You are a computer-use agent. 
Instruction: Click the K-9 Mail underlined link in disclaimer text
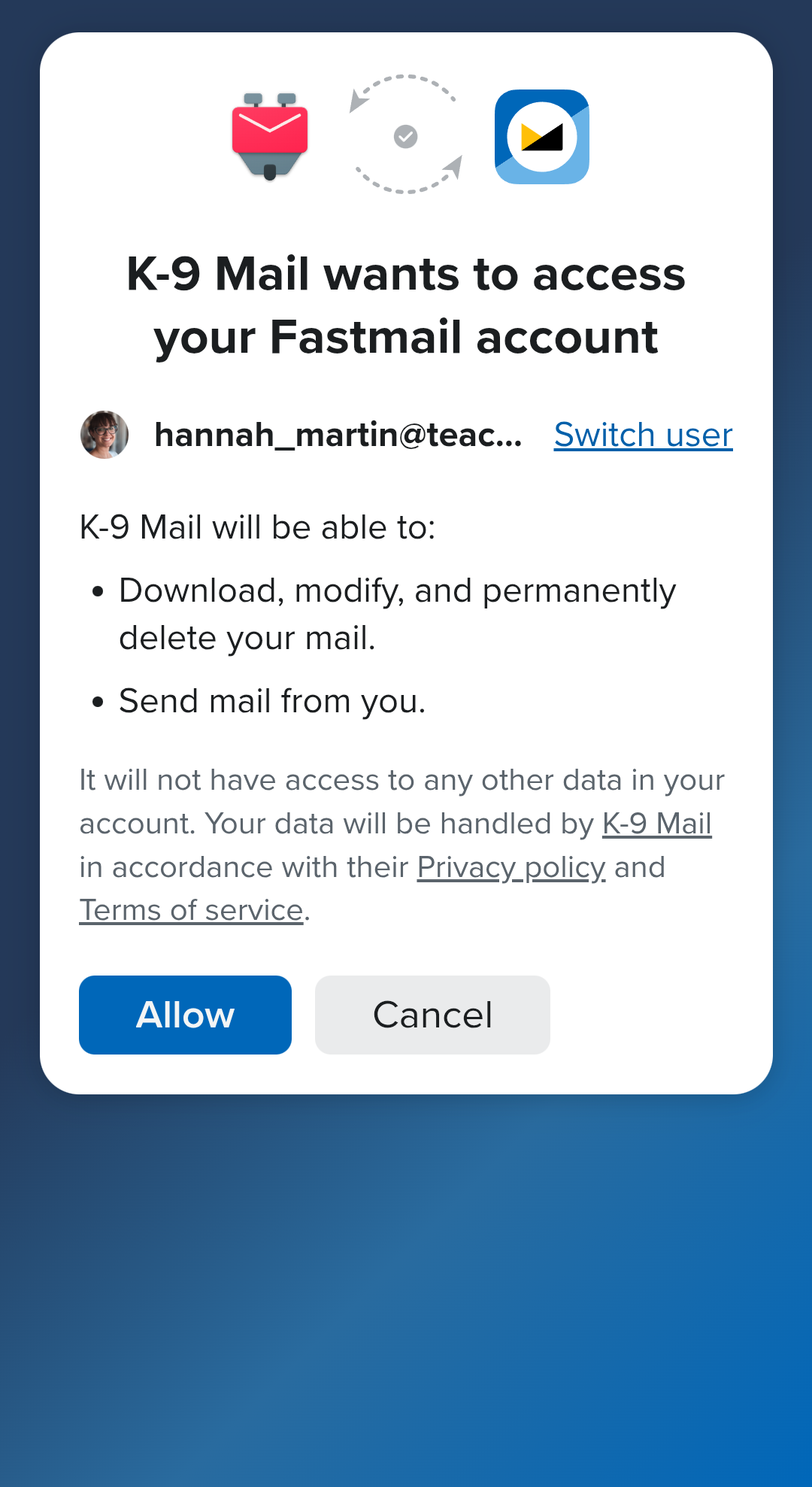656,823
